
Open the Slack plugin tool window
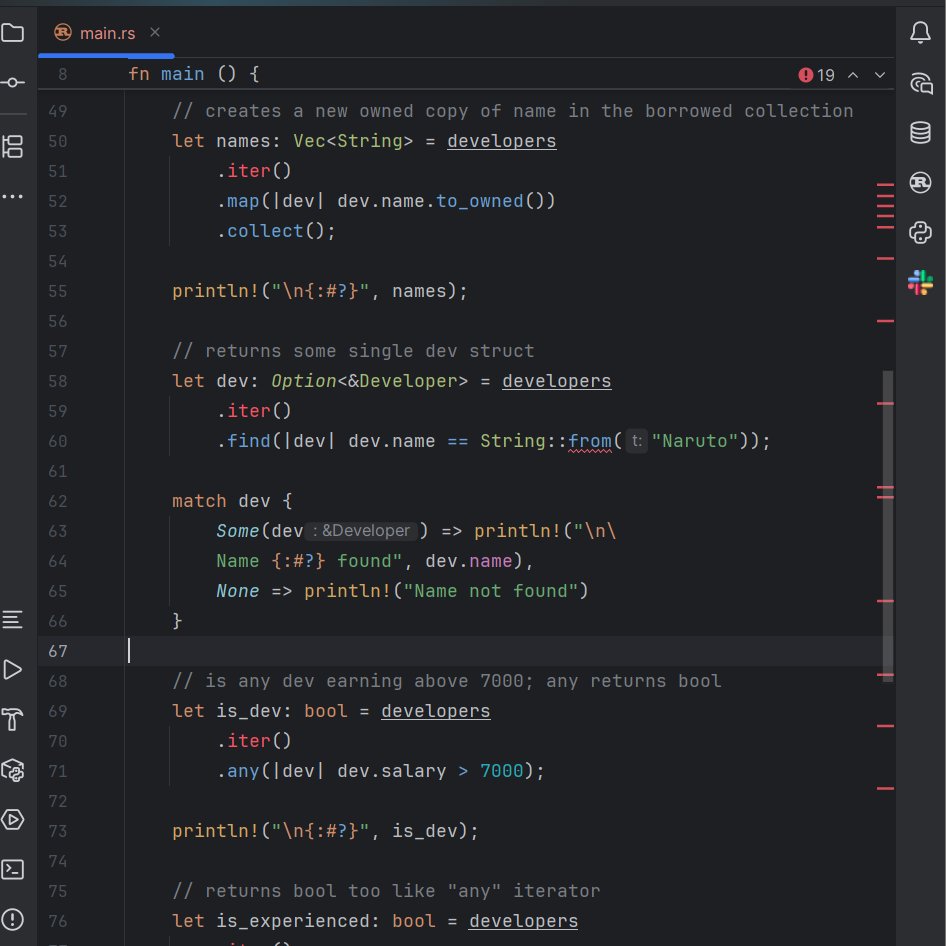click(920, 282)
